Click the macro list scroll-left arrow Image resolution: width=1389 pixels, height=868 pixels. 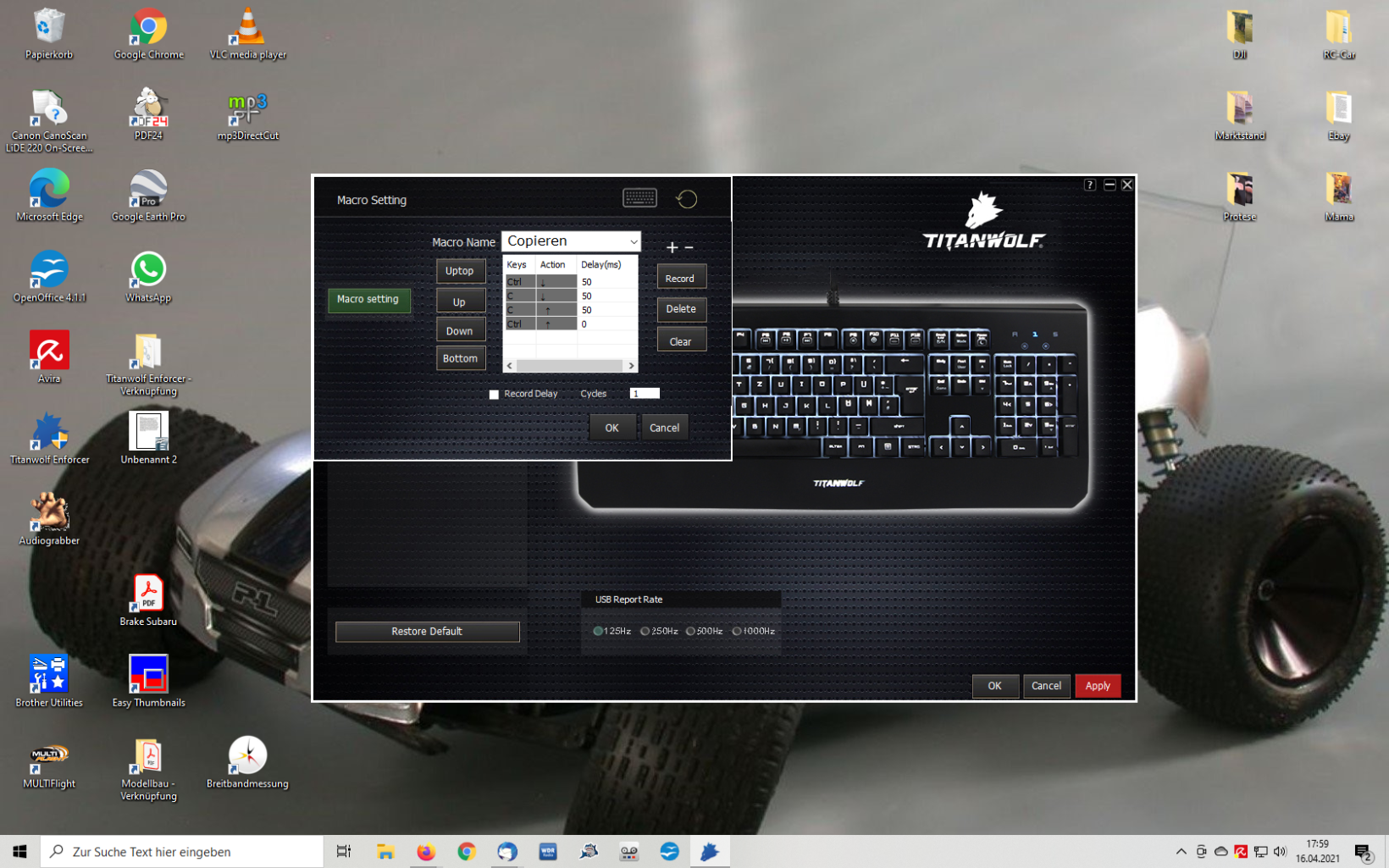pos(509,366)
